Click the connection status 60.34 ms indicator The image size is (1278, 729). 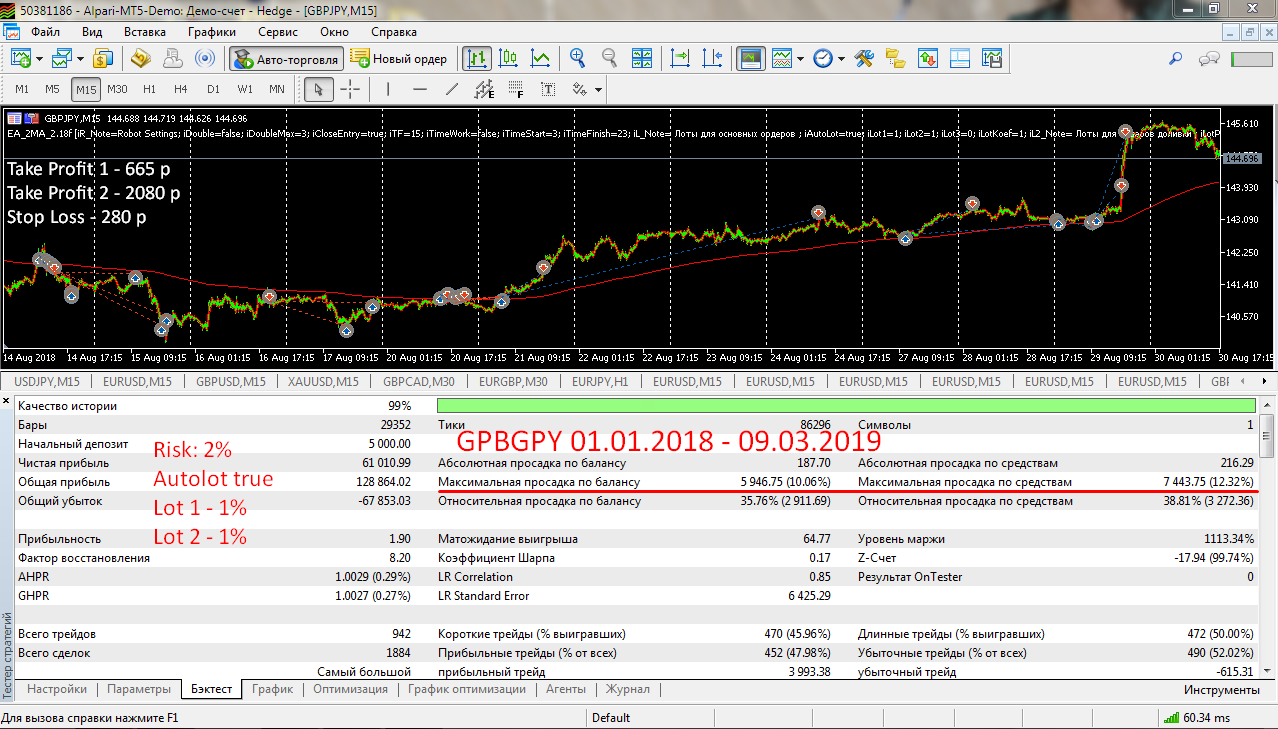coord(1197,717)
